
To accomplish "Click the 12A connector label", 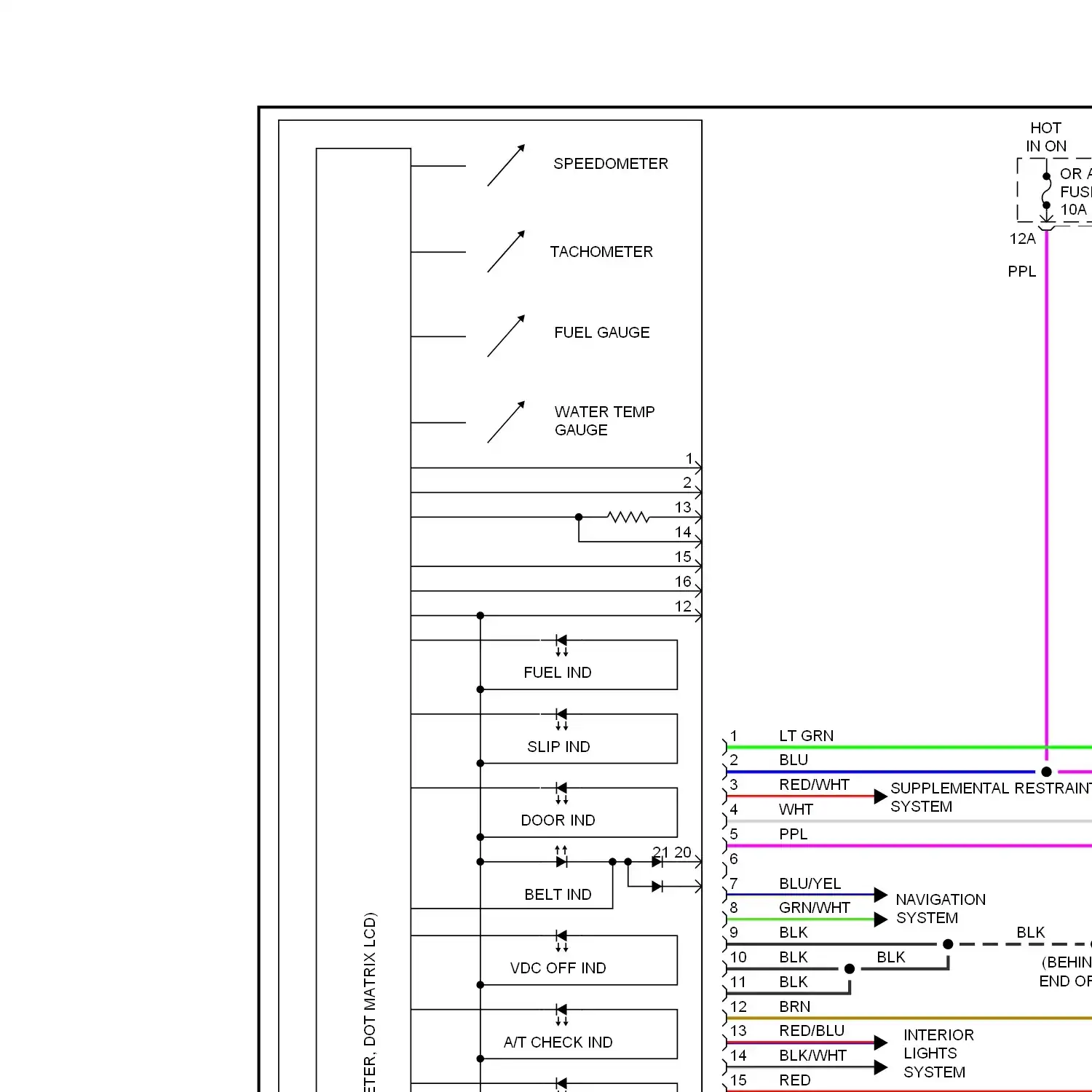I will tap(1022, 239).
